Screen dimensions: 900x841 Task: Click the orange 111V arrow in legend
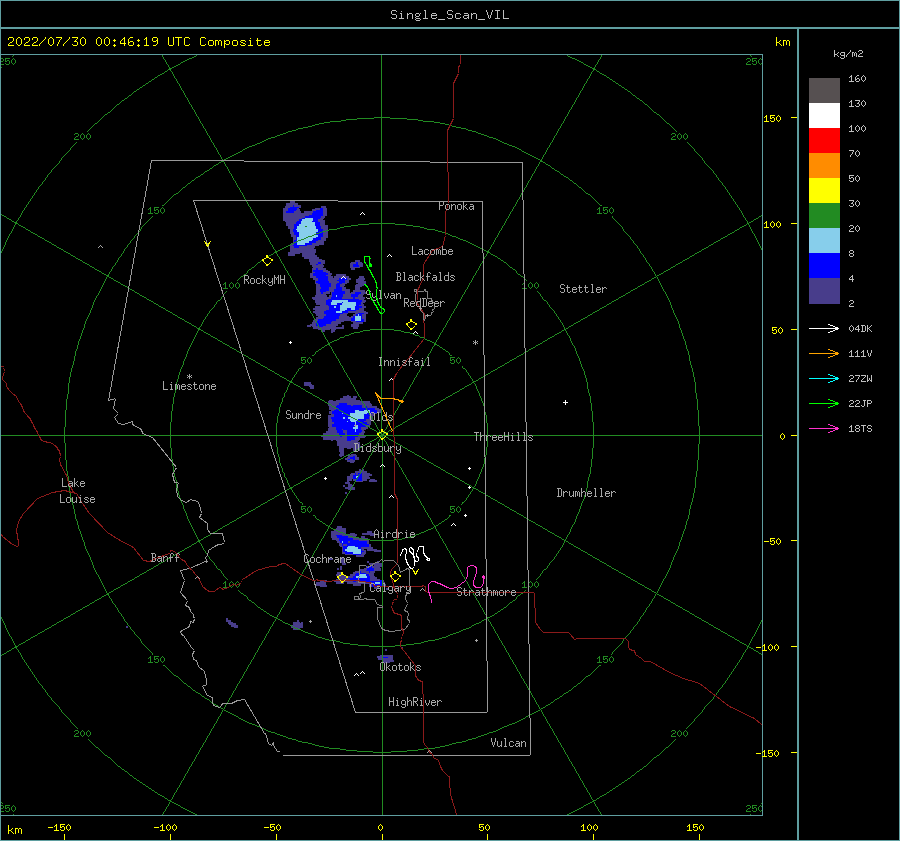click(x=824, y=354)
